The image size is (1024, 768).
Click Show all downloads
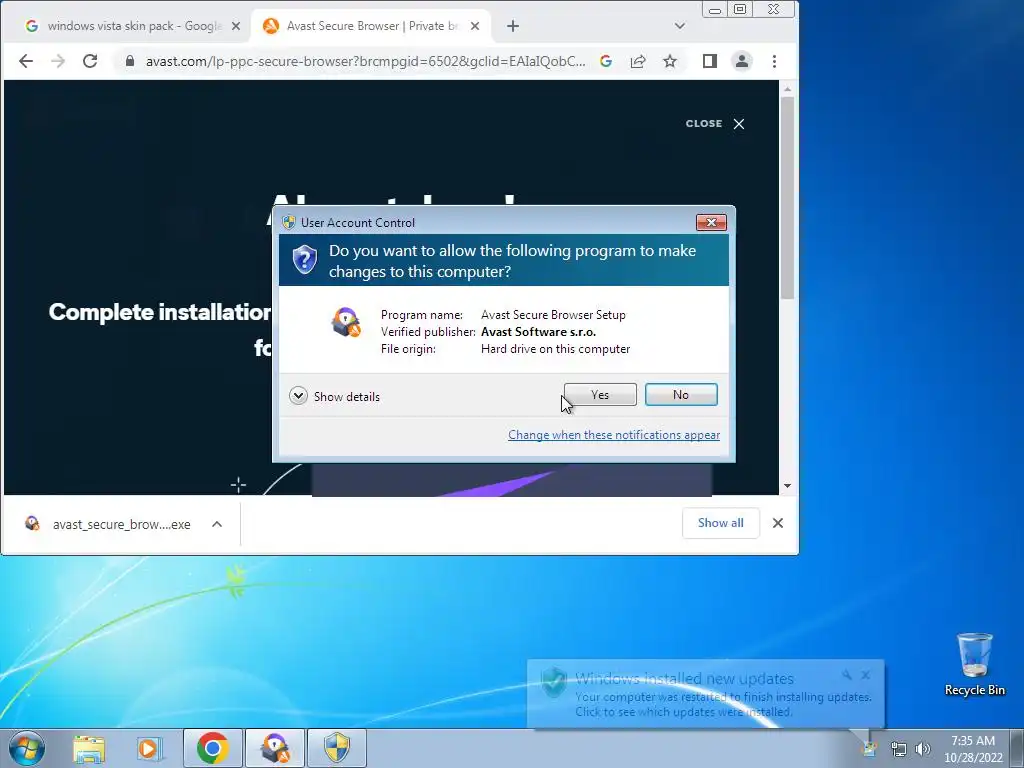[x=720, y=523]
